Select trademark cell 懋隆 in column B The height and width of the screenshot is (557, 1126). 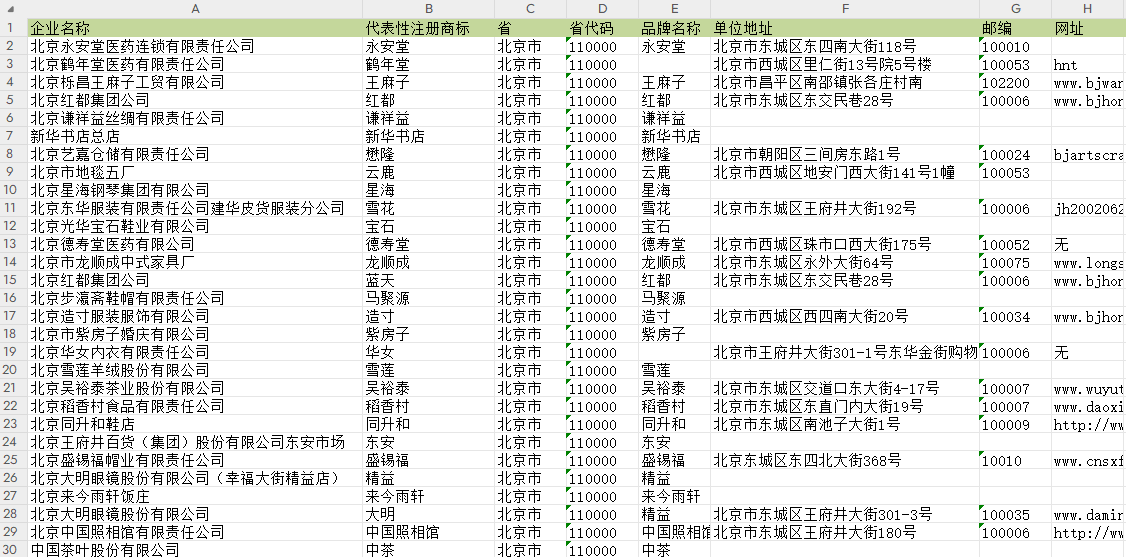tap(429, 154)
